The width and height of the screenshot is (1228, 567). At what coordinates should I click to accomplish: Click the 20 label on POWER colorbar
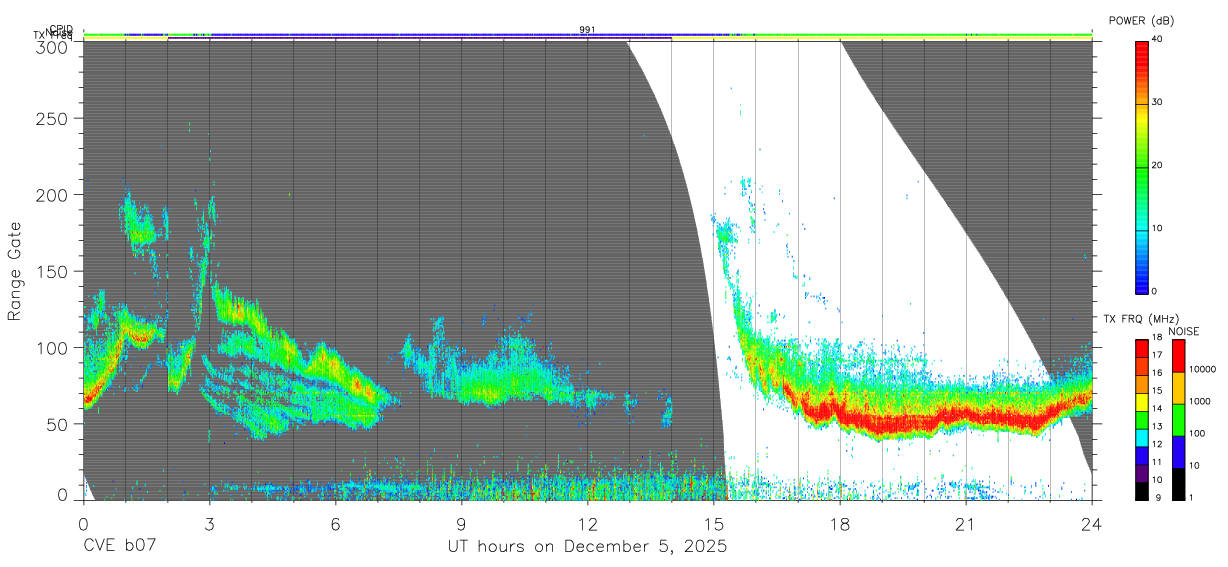coord(1159,165)
